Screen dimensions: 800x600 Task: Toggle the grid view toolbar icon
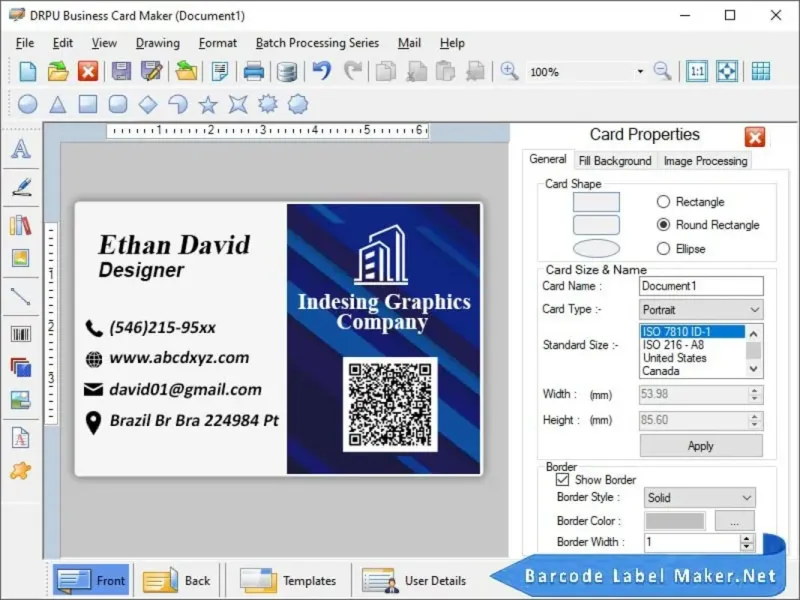coord(760,71)
